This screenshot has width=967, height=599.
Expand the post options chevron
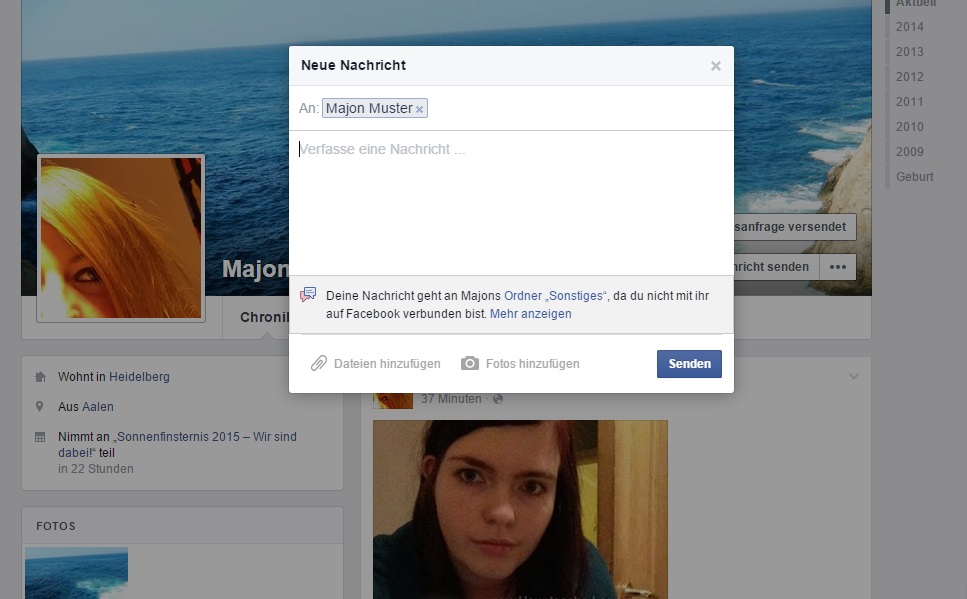click(853, 376)
